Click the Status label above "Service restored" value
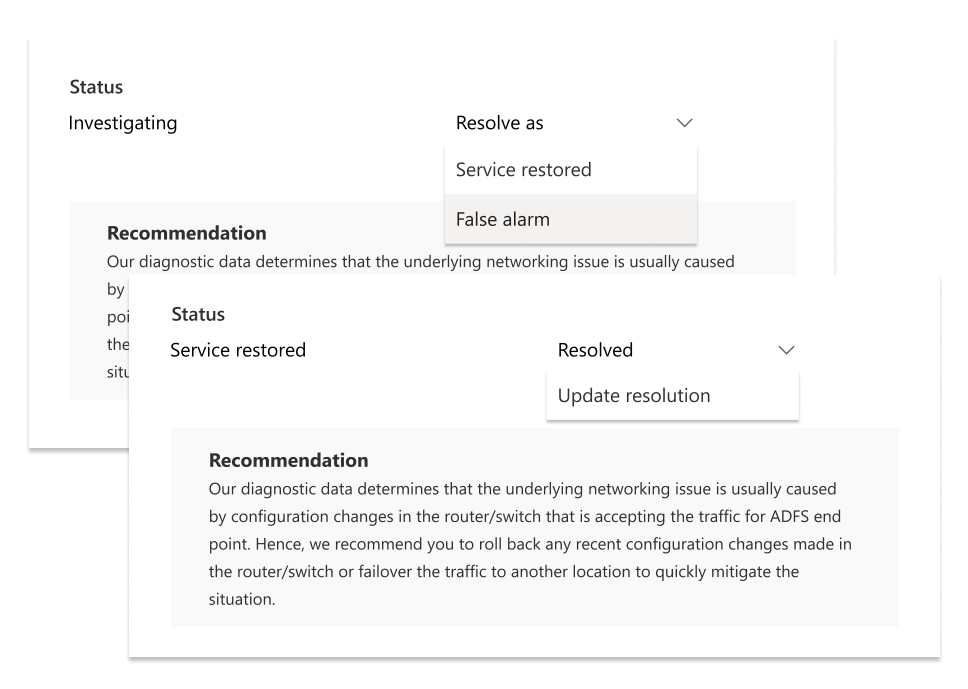This screenshot has height=689, width=968. [x=196, y=314]
